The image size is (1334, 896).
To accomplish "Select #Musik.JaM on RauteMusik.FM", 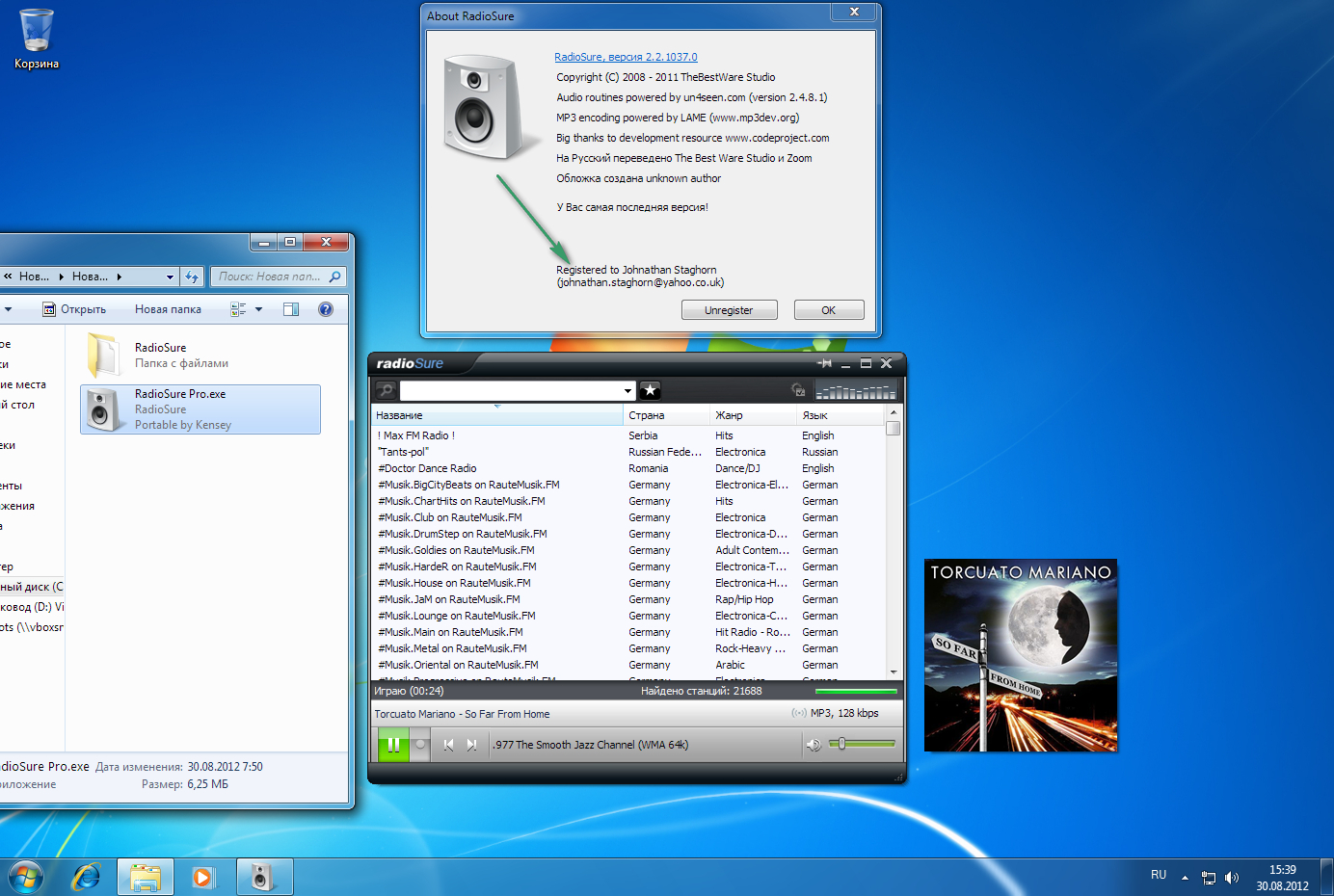I will 627,599.
